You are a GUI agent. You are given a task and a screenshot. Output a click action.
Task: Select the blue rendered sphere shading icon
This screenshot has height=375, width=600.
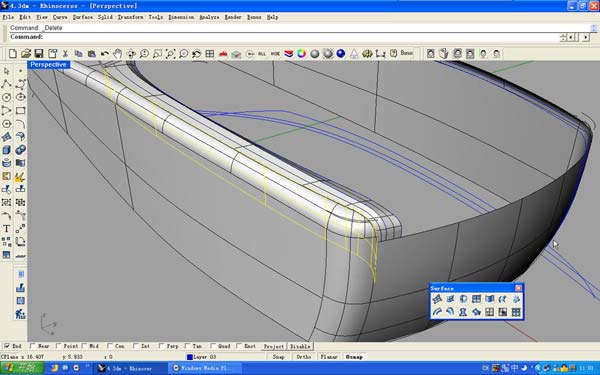click(x=341, y=54)
